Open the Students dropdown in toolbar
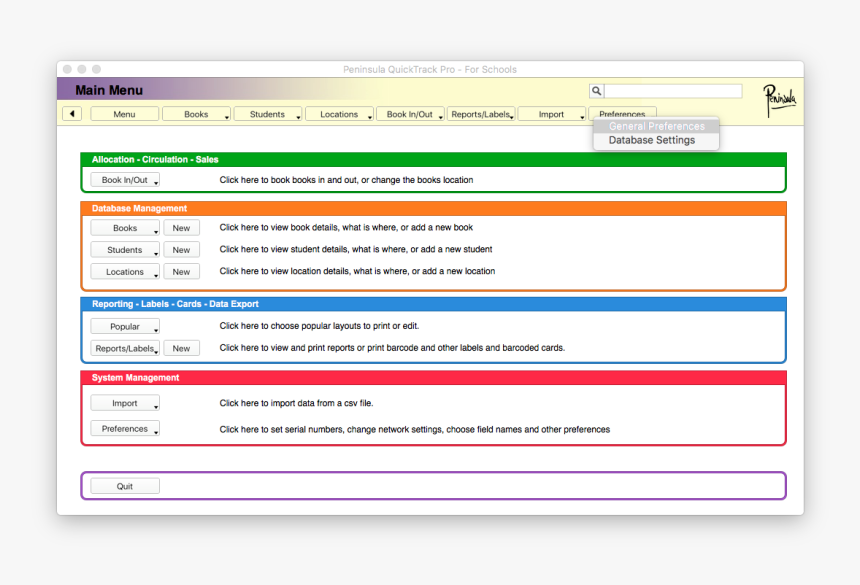 point(268,114)
